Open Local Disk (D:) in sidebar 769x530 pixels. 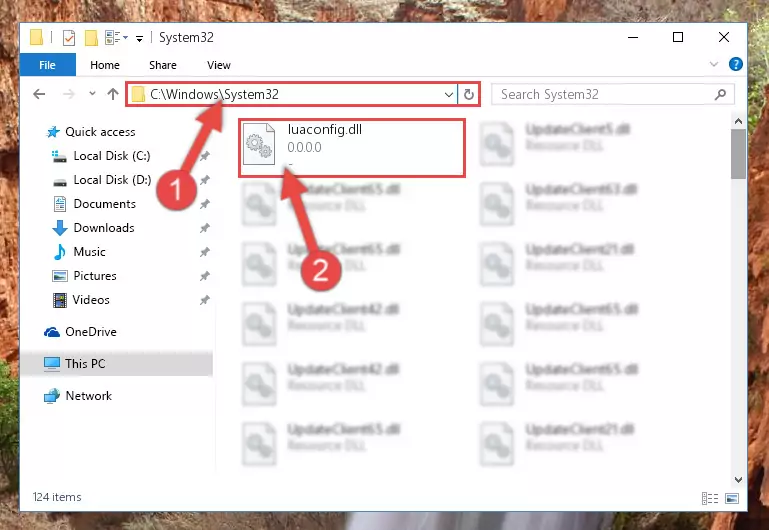coord(112,180)
